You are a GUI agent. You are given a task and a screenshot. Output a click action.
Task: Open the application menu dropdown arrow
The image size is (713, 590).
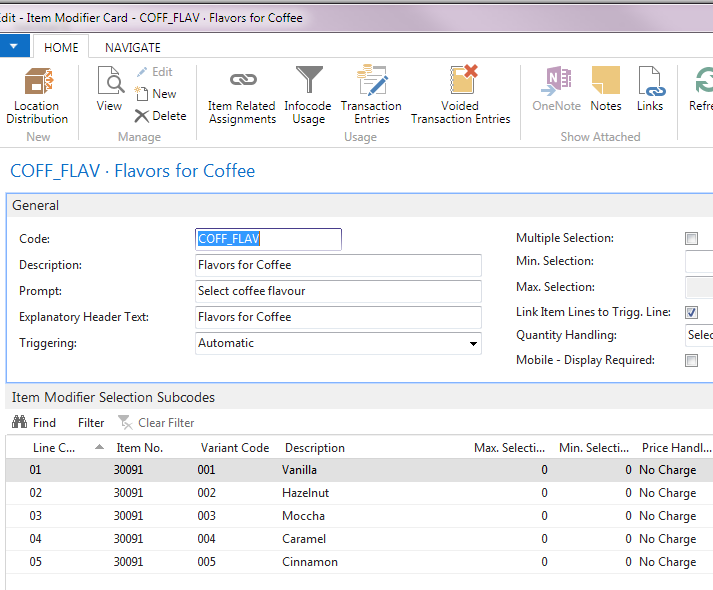pos(14,46)
